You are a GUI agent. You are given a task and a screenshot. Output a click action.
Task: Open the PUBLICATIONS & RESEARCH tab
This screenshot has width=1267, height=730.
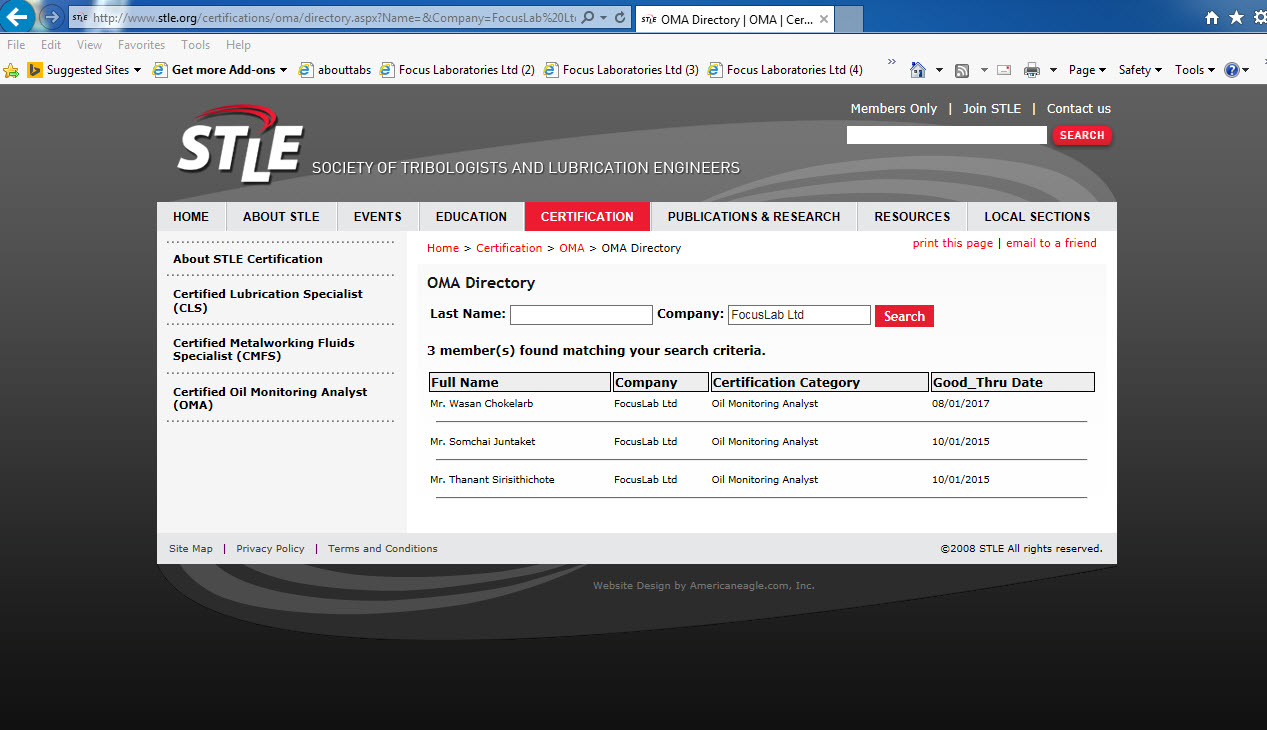pyautogui.click(x=754, y=216)
